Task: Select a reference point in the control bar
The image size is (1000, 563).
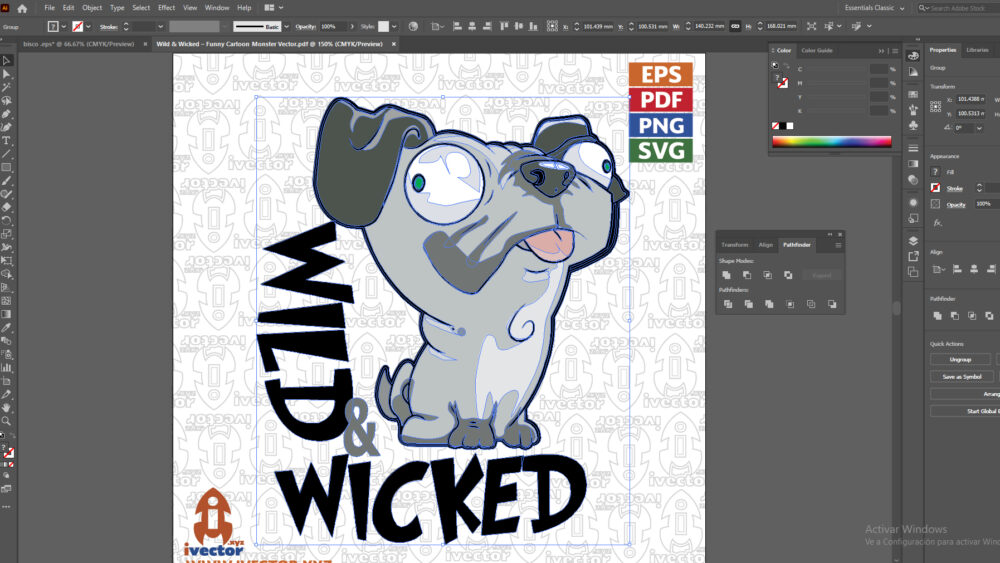Action: tap(552, 26)
